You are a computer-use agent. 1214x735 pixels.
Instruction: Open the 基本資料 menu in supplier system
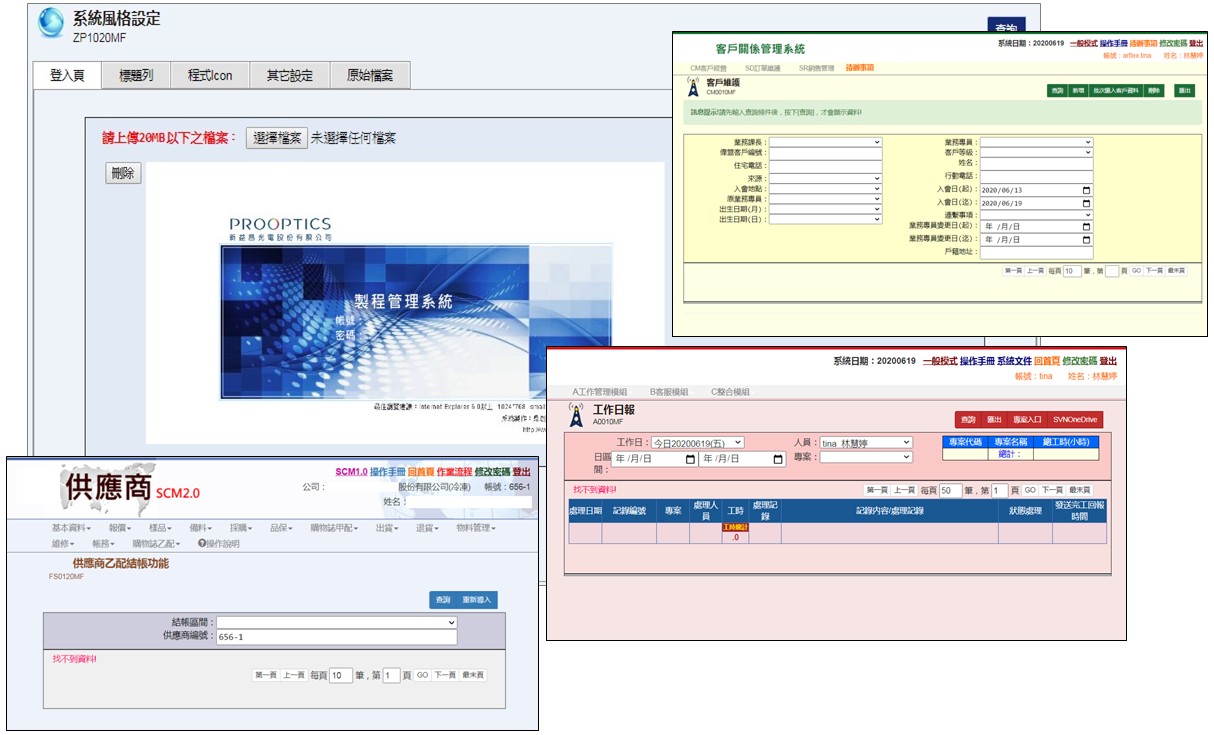(71, 528)
